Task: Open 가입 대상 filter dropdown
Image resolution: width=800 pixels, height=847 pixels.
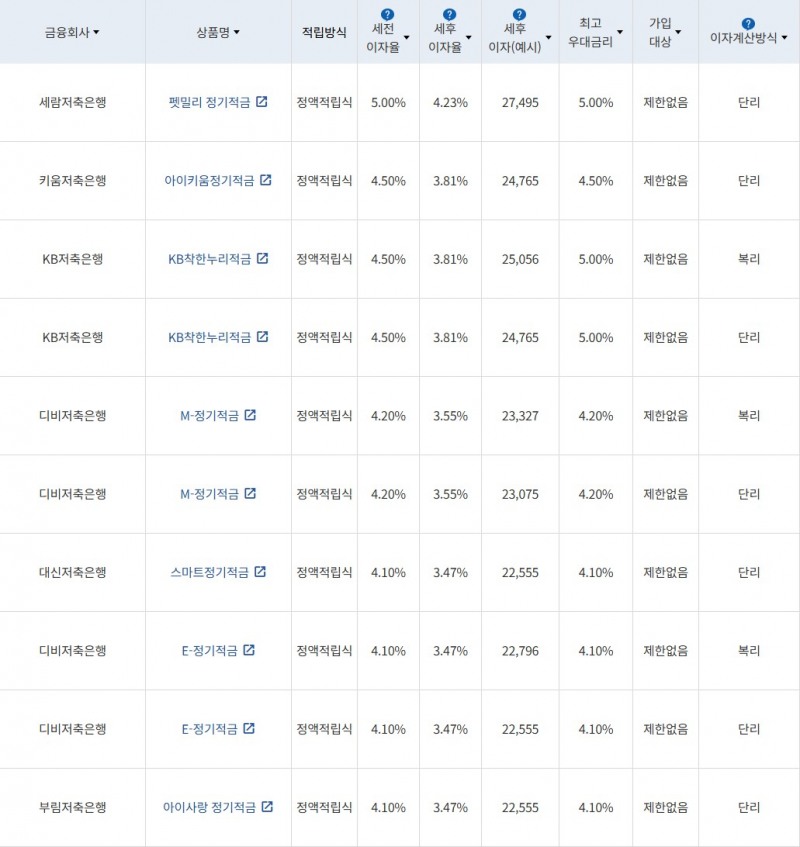Action: [678, 32]
